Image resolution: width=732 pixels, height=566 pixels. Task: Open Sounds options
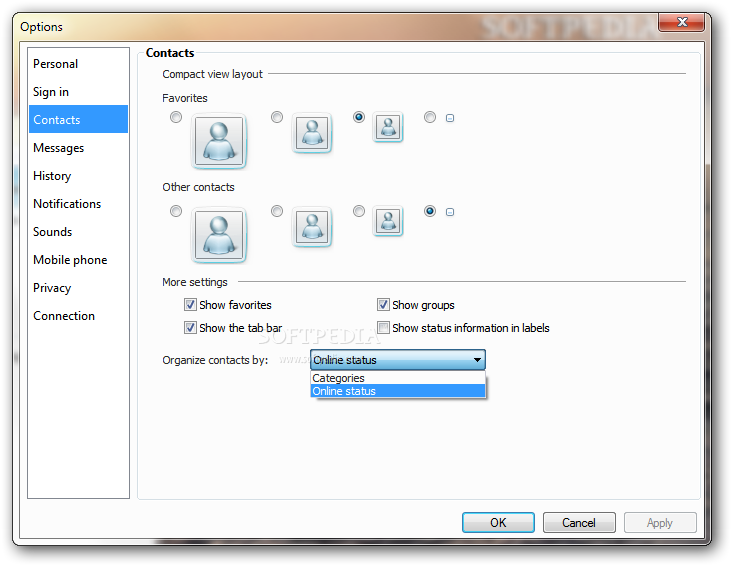78,232
